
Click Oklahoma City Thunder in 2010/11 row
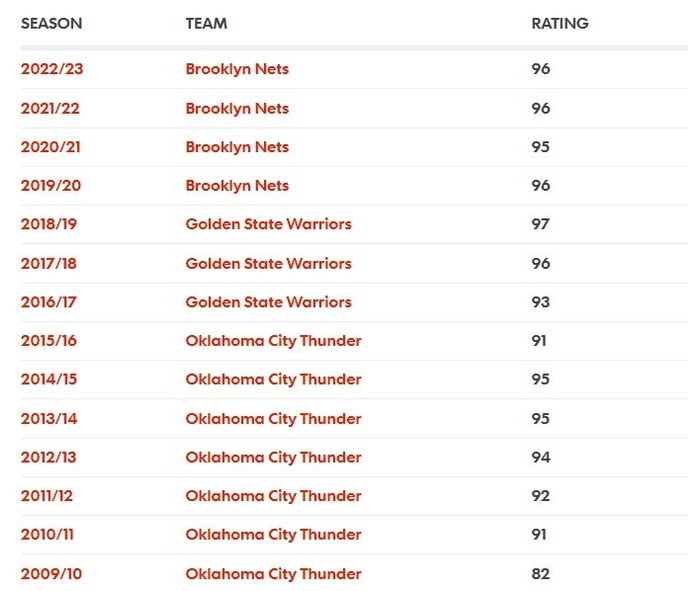(273, 535)
